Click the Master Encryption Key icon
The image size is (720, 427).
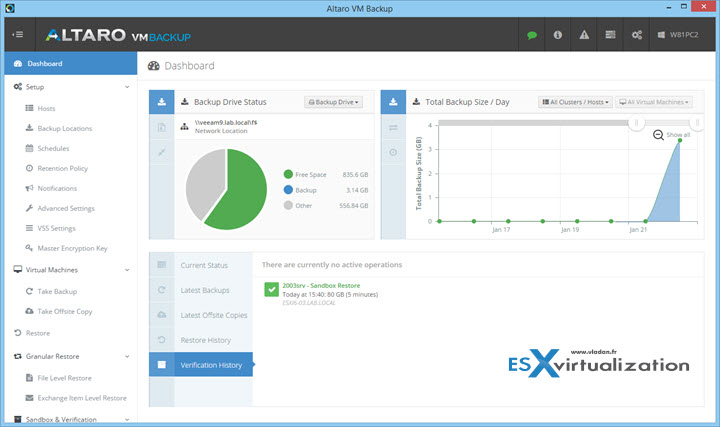tap(29, 248)
